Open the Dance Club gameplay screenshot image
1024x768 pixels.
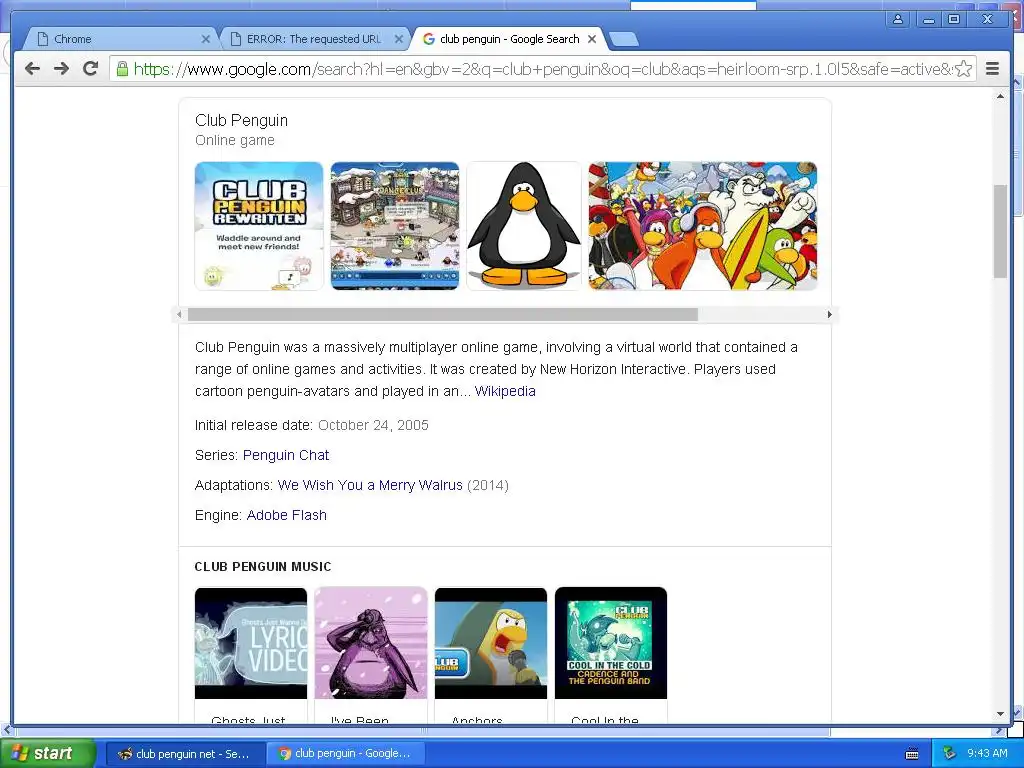click(x=394, y=225)
